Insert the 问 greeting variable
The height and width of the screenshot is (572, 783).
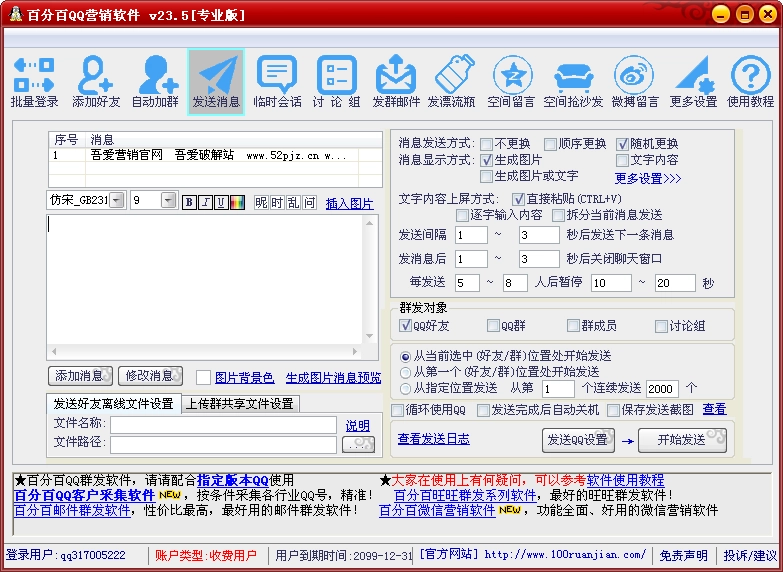click(x=310, y=202)
